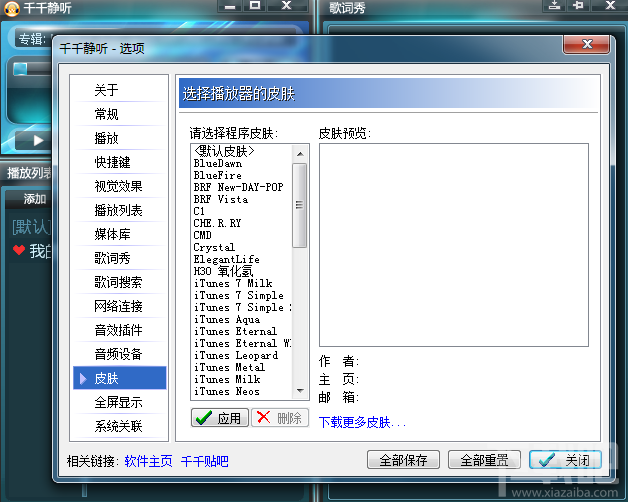
Task: Select the H3O 氧化氢 skin
Action: pos(242,271)
